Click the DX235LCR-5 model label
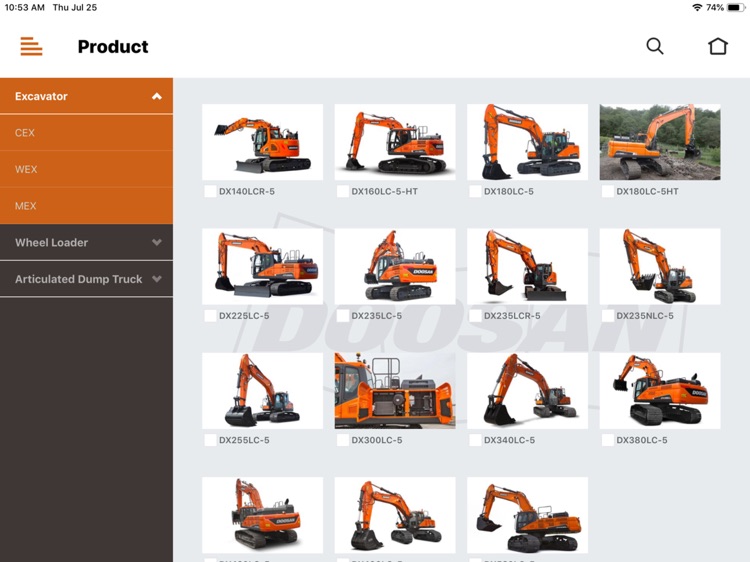 pos(512,316)
